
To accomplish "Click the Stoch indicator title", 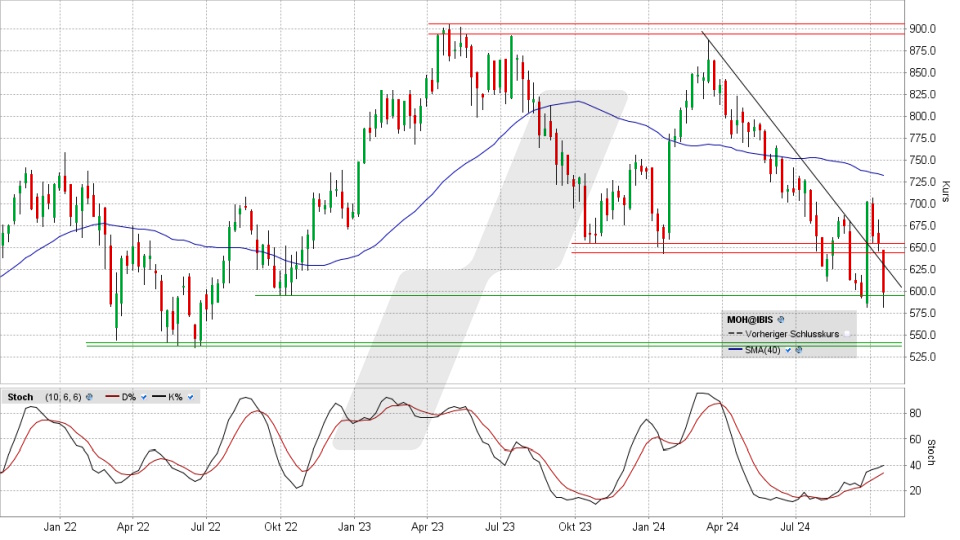I will [20, 397].
